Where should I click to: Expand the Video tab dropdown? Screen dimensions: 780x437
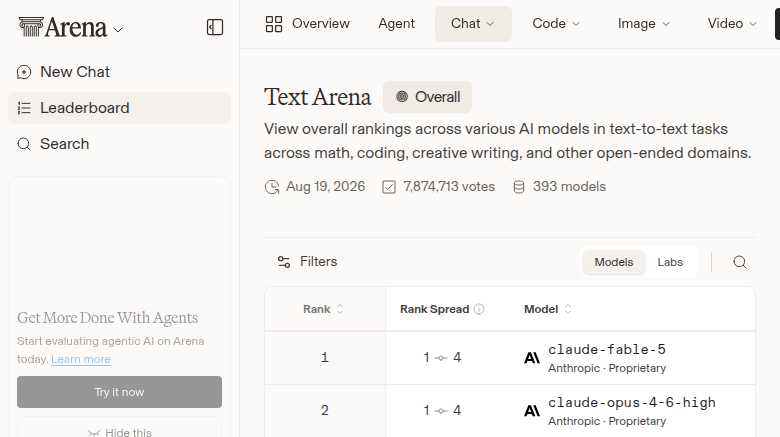(x=732, y=23)
